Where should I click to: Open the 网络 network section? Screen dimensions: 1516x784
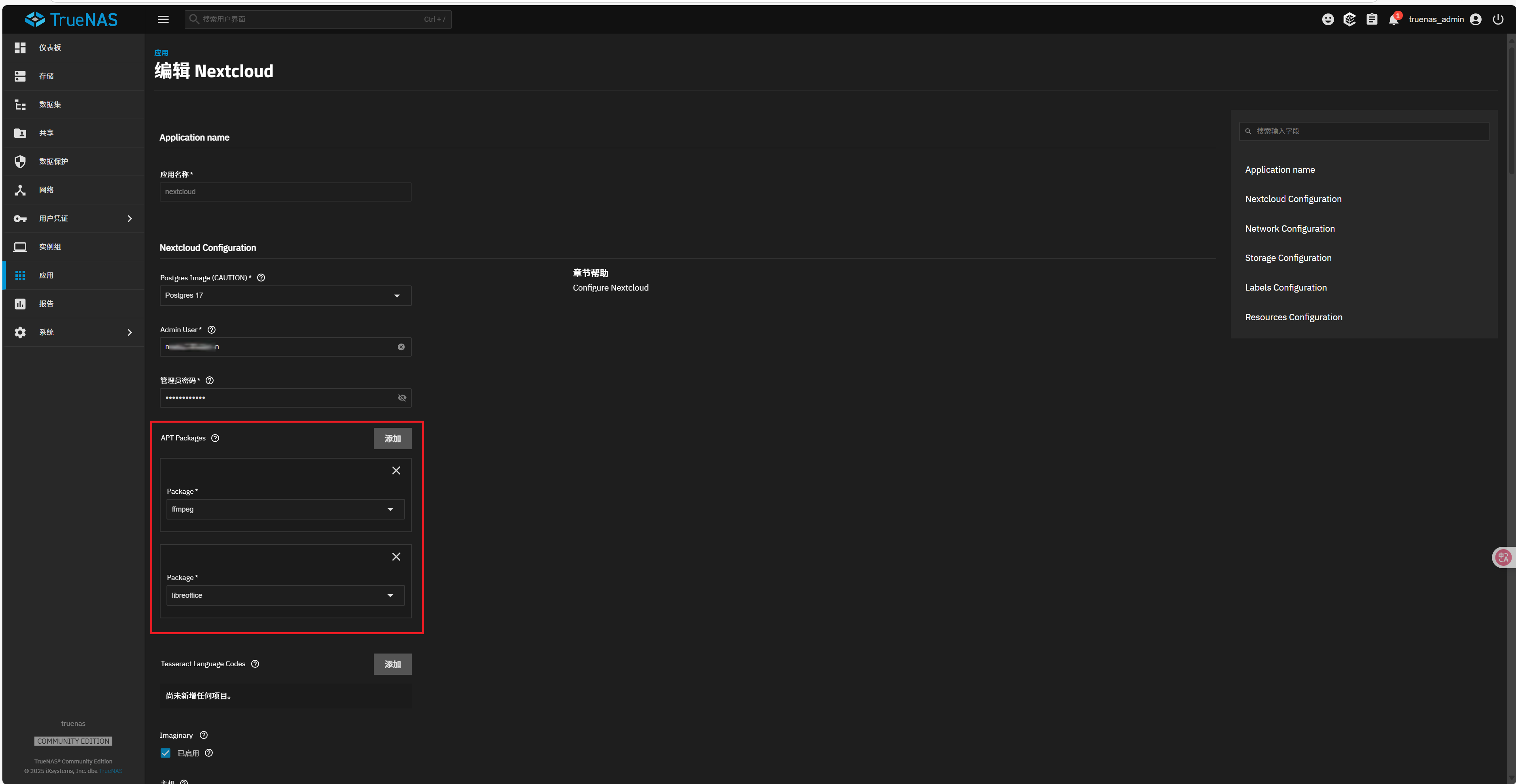tap(20, 189)
